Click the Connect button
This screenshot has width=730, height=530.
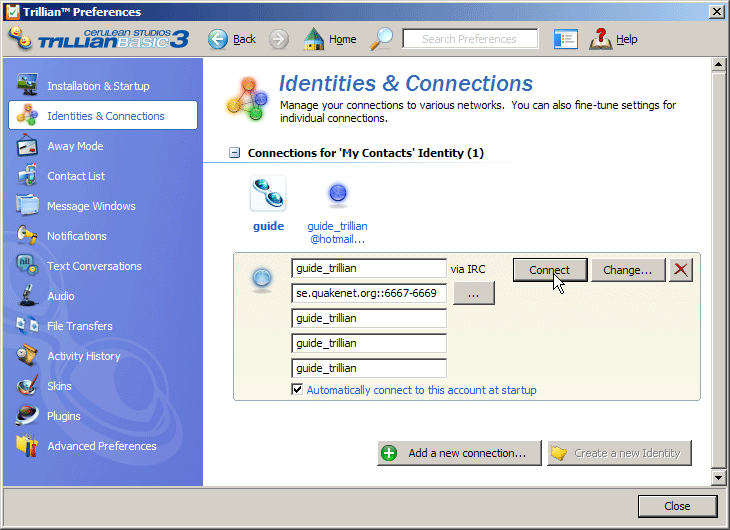pos(550,270)
